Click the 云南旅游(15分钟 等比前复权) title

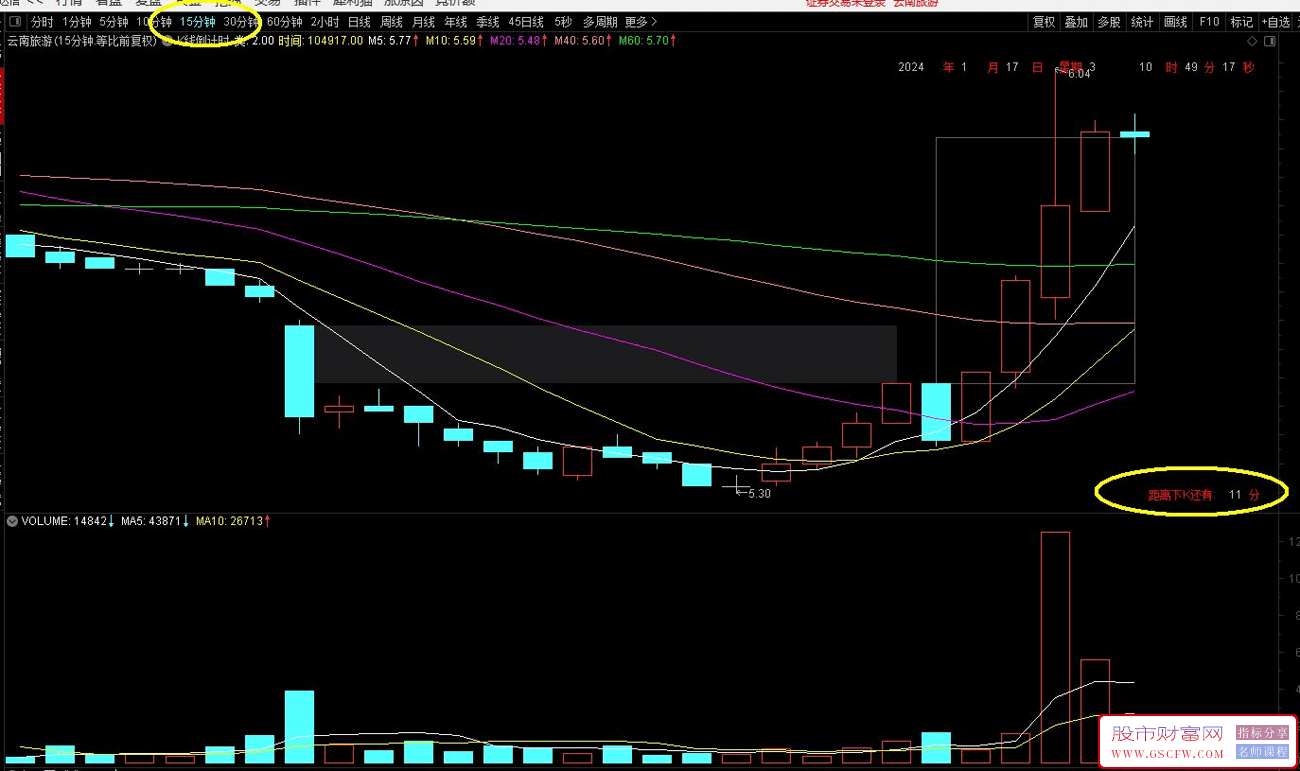[x=81, y=41]
